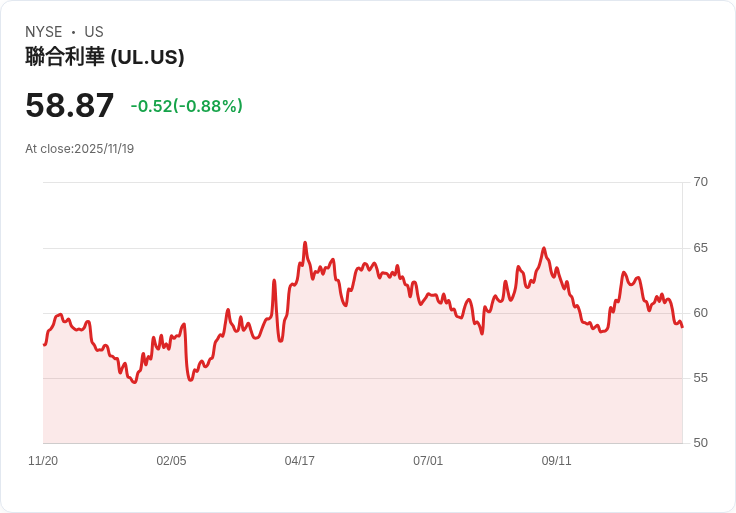736x513 pixels.
Task: Click the 07/01 x-axis date label
Action: (x=428, y=461)
